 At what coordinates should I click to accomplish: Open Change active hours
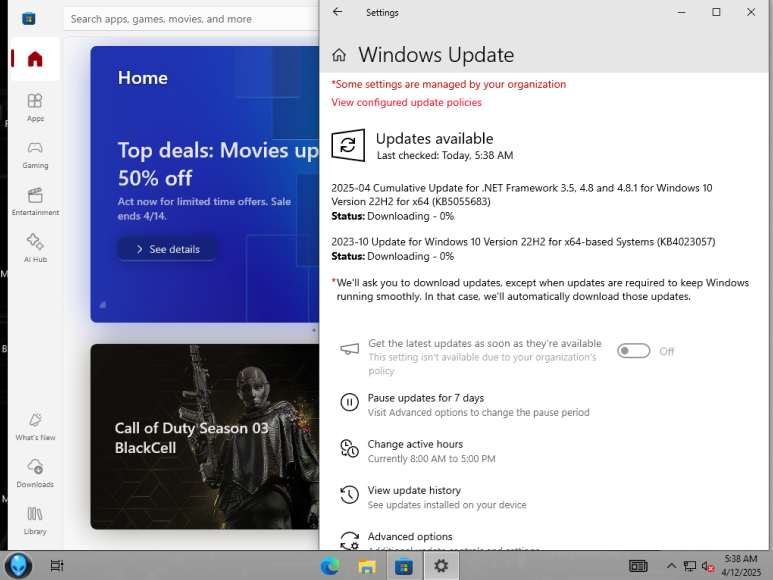415,444
